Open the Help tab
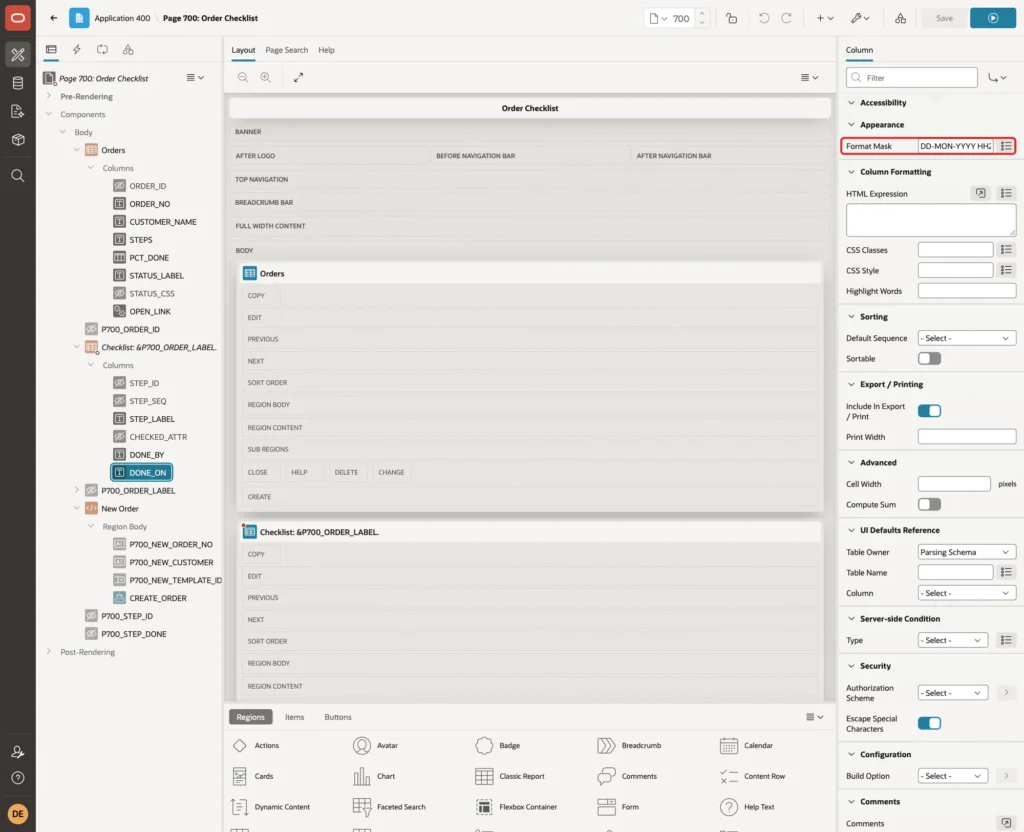The width and height of the screenshot is (1024, 832). pos(326,50)
